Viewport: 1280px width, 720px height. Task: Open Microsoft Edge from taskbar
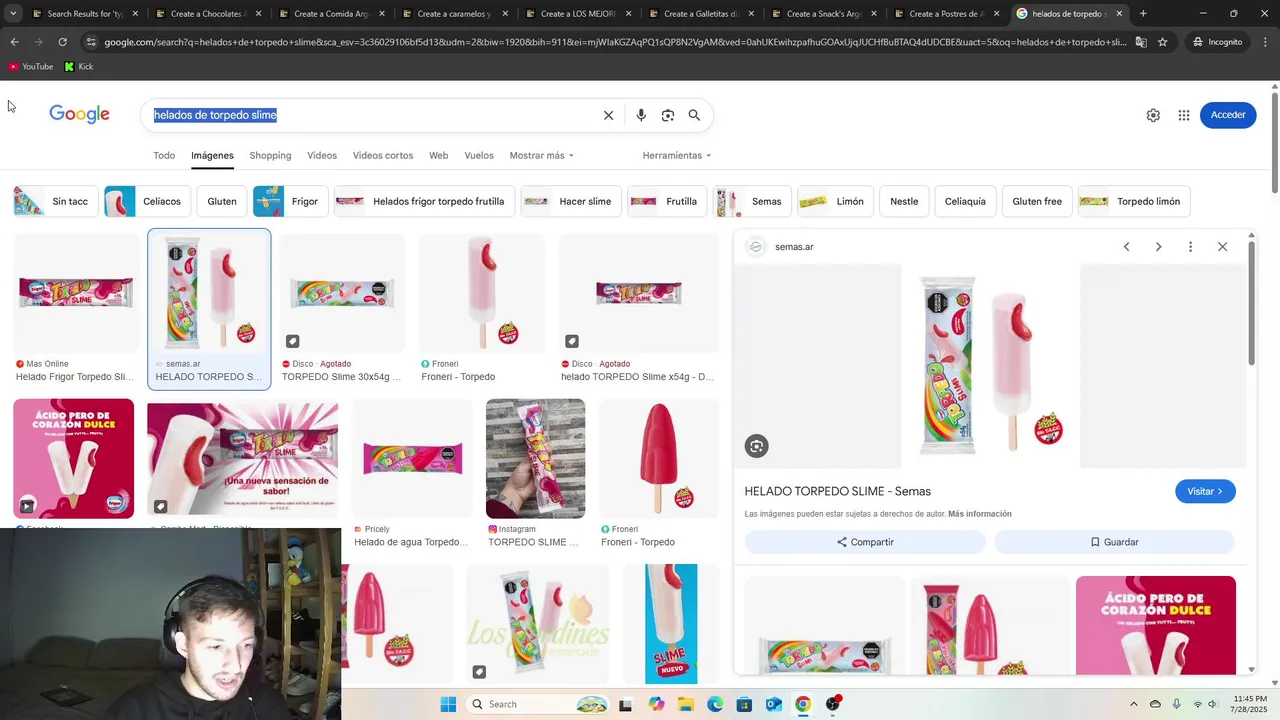coord(715,704)
